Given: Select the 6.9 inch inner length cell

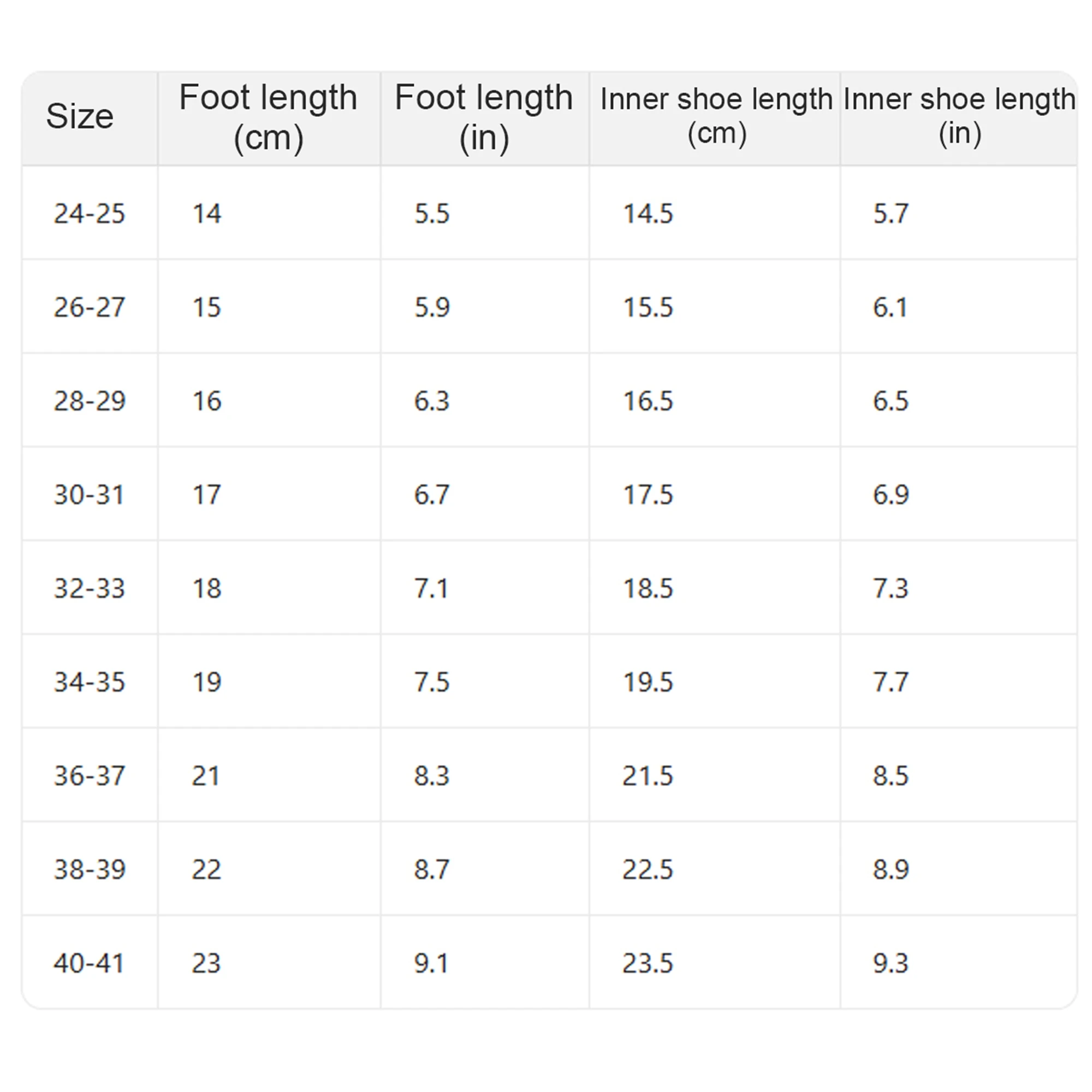Looking at the screenshot, I should click(891, 495).
